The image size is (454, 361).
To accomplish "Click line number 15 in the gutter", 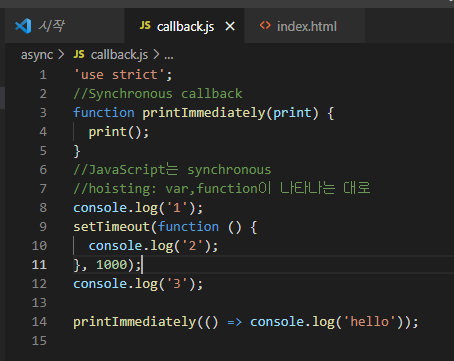I will (x=39, y=341).
